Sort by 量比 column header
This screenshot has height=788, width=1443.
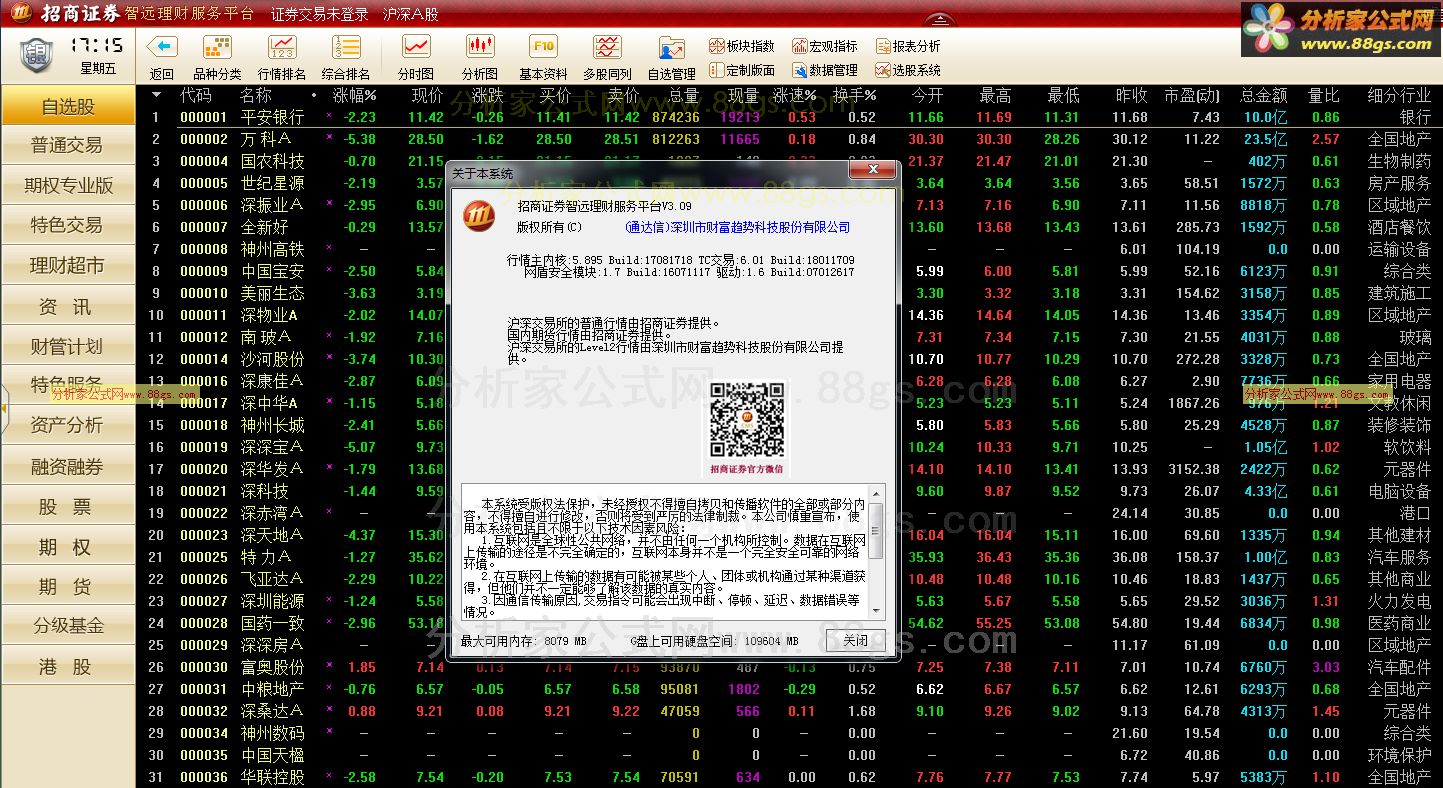coord(1324,95)
